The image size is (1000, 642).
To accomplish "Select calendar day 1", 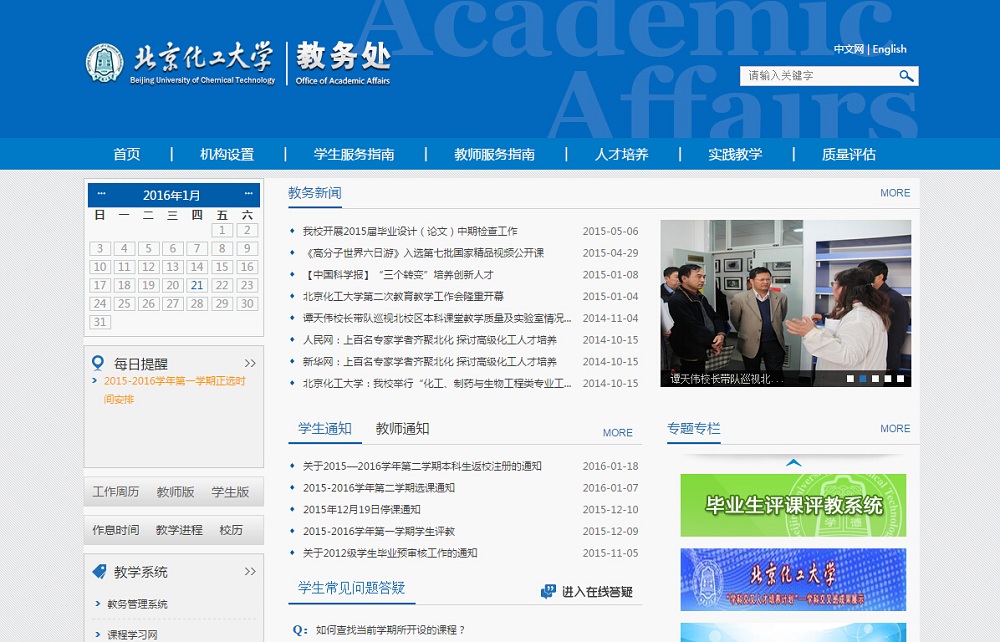I will pos(222,230).
